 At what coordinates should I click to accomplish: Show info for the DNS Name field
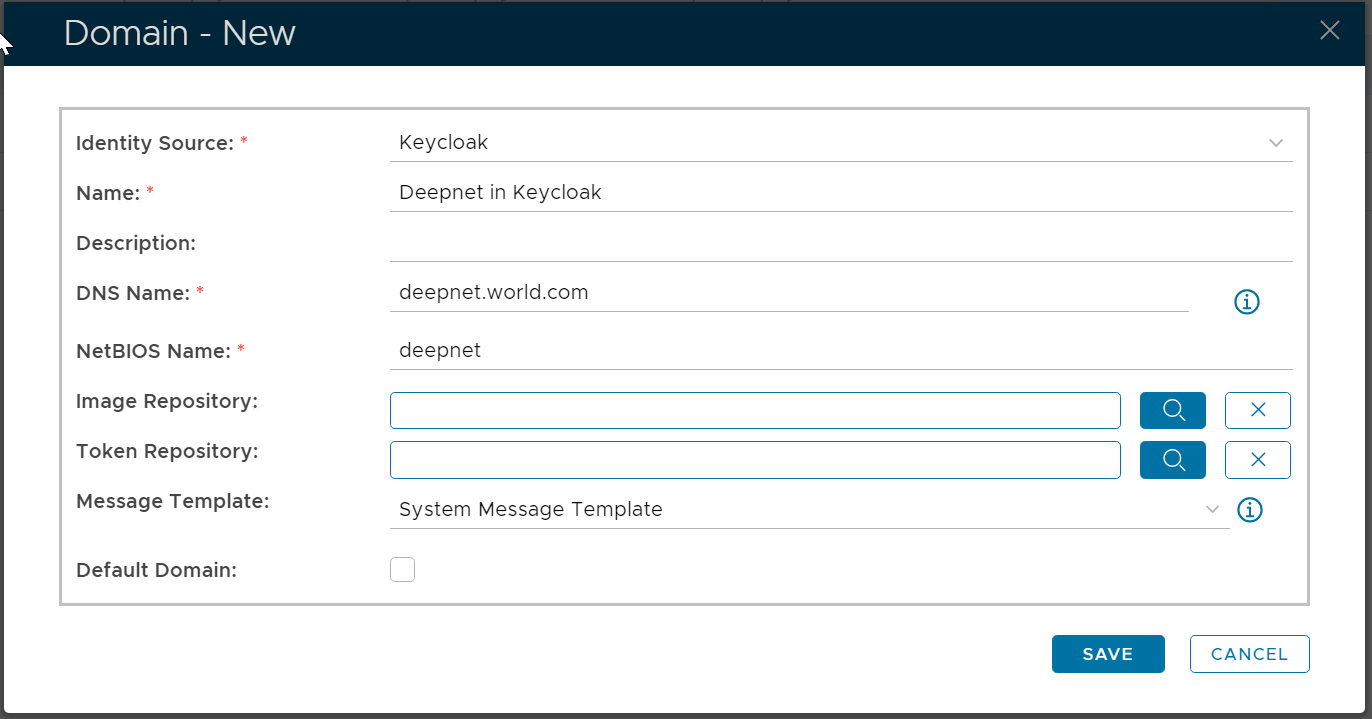pyautogui.click(x=1246, y=302)
